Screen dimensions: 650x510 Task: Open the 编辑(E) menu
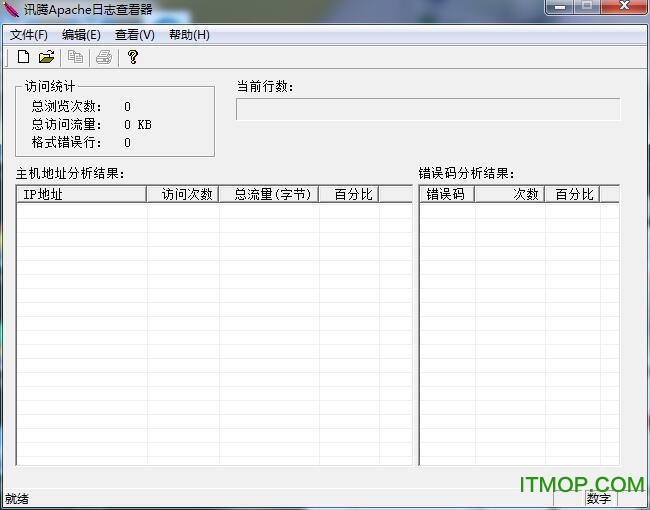[x=81, y=35]
